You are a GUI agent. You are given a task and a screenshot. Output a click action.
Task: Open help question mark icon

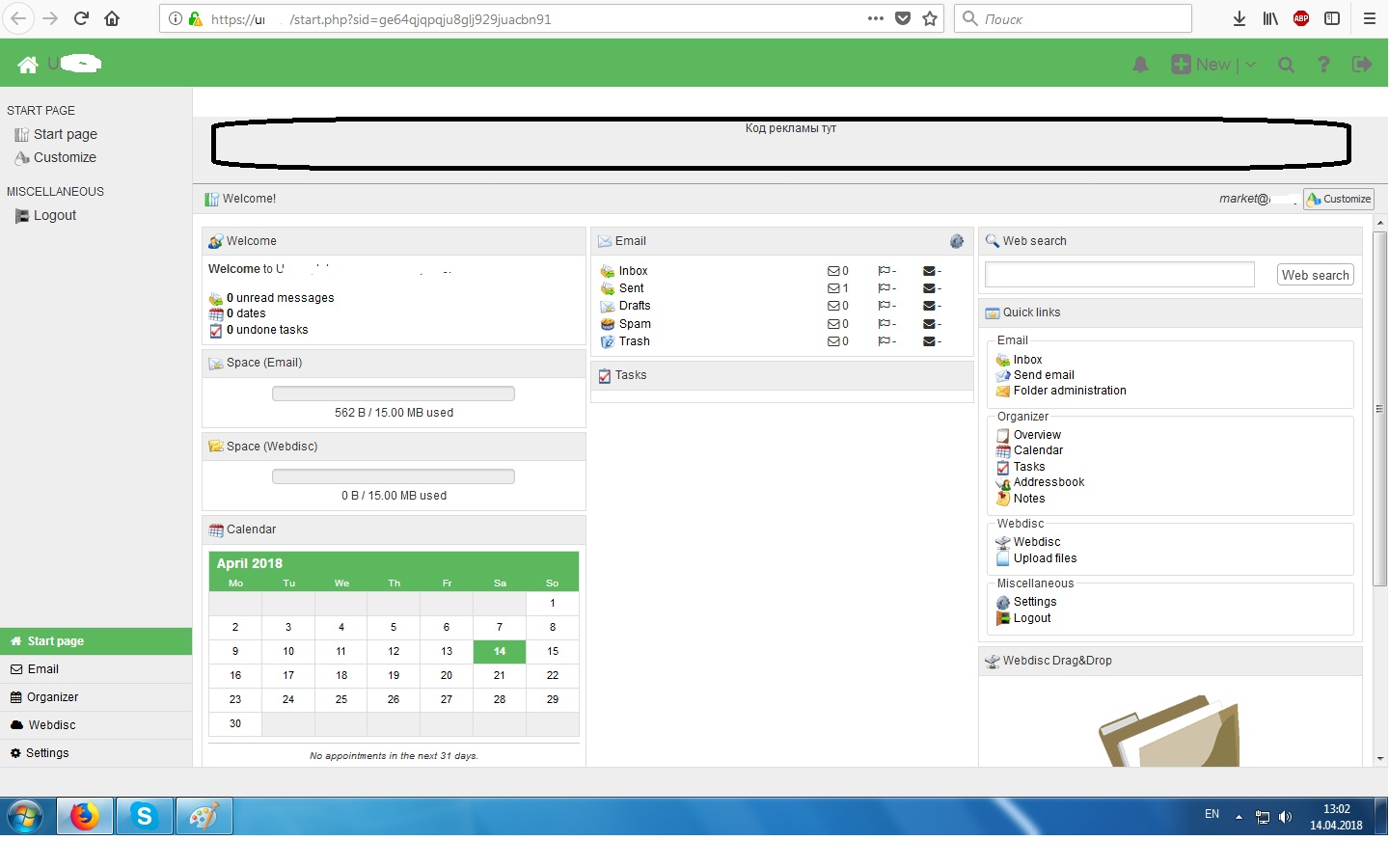(1323, 65)
